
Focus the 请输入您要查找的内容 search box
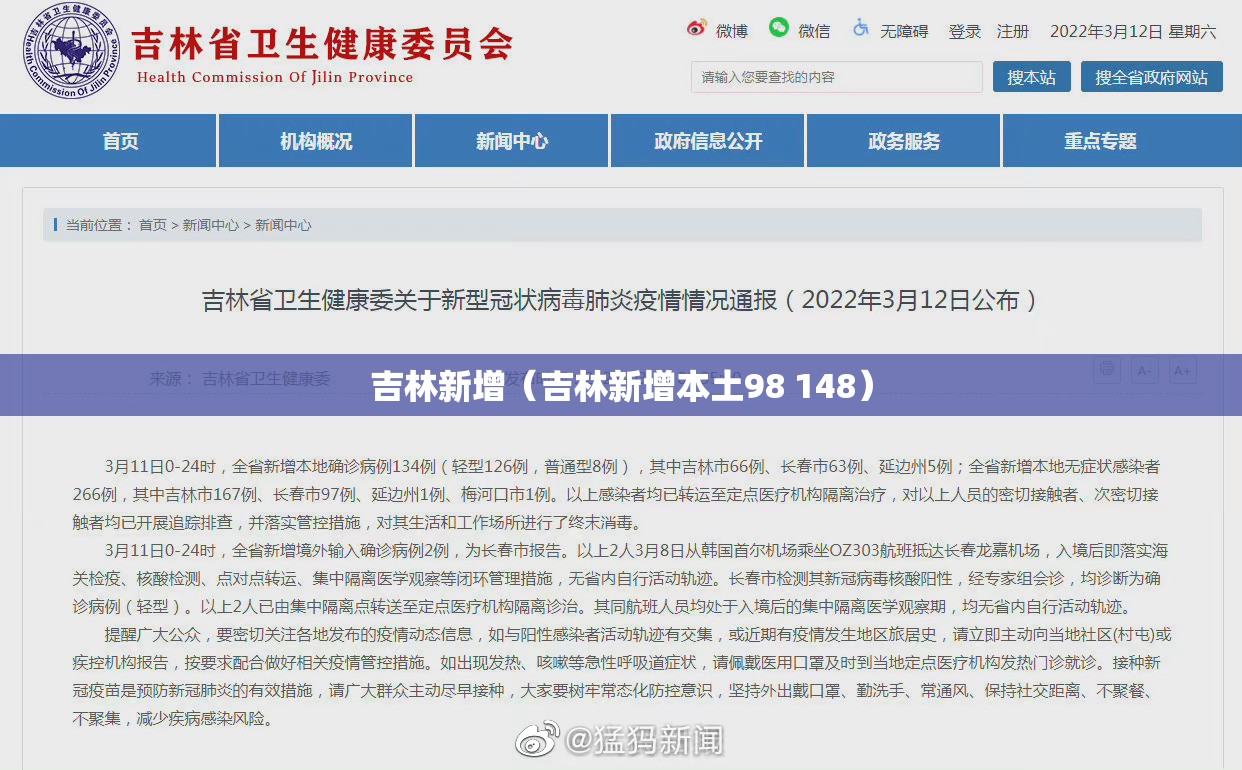pyautogui.click(x=837, y=77)
